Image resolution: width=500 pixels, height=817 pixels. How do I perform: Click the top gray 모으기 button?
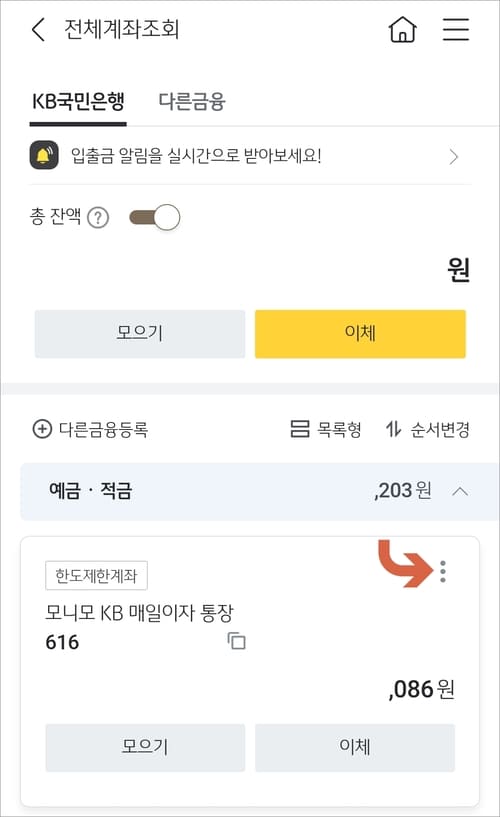pyautogui.click(x=140, y=333)
